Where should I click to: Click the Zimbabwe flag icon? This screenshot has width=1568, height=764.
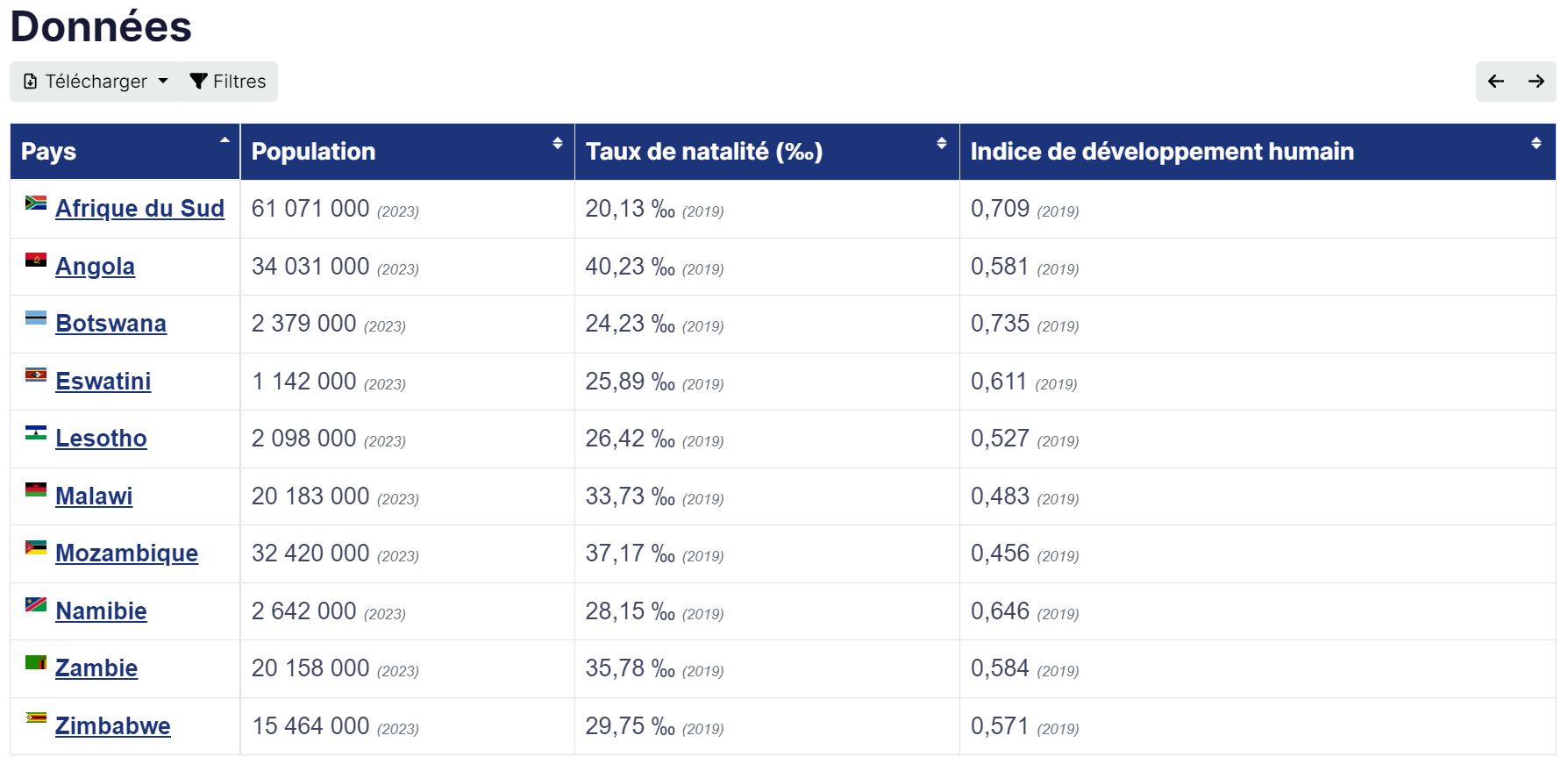[36, 718]
